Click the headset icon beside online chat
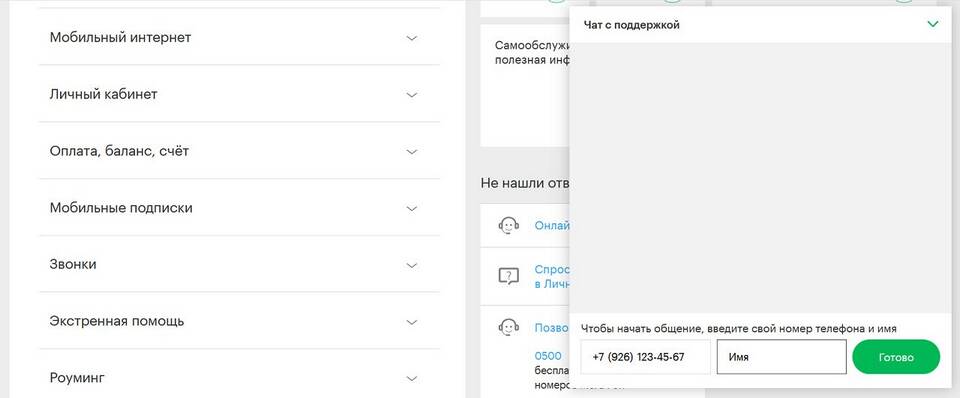This screenshot has height=398, width=960. tap(509, 225)
